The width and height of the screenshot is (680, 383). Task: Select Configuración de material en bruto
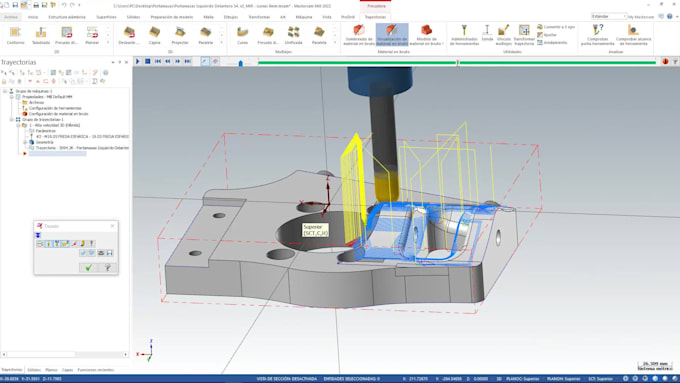pyautogui.click(x=59, y=114)
